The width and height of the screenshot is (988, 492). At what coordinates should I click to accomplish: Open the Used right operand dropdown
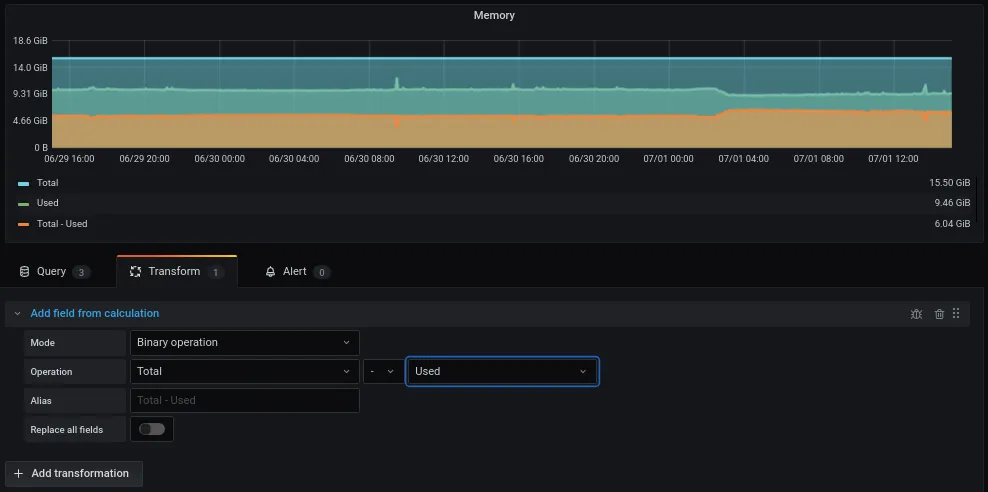click(502, 372)
